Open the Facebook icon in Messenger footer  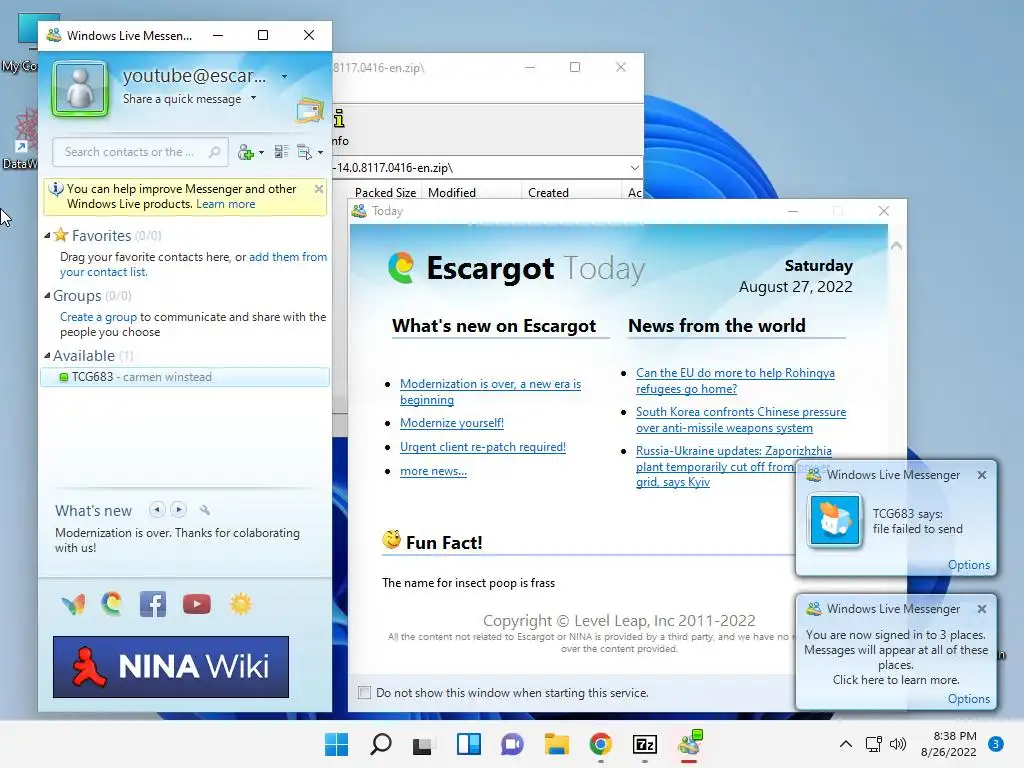(153, 604)
